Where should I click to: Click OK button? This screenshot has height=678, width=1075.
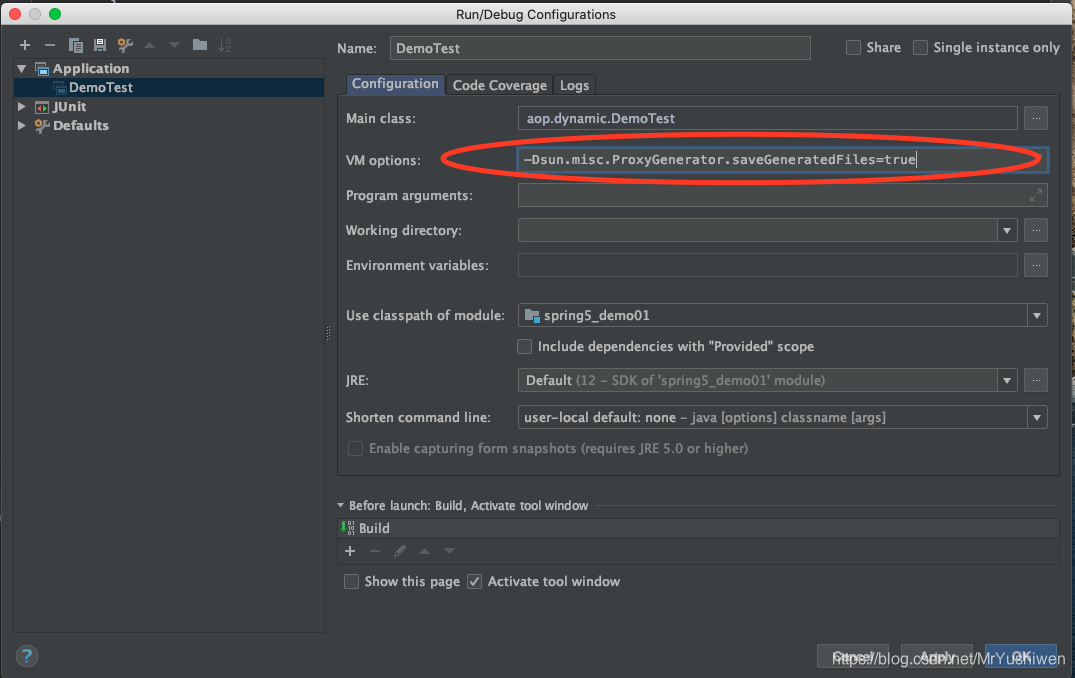click(x=1021, y=656)
